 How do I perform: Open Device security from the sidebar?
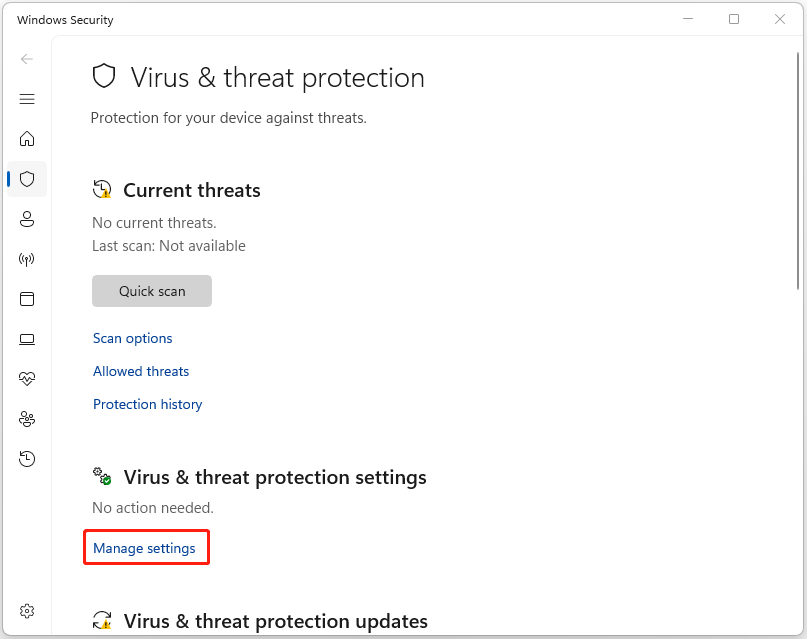[x=27, y=339]
